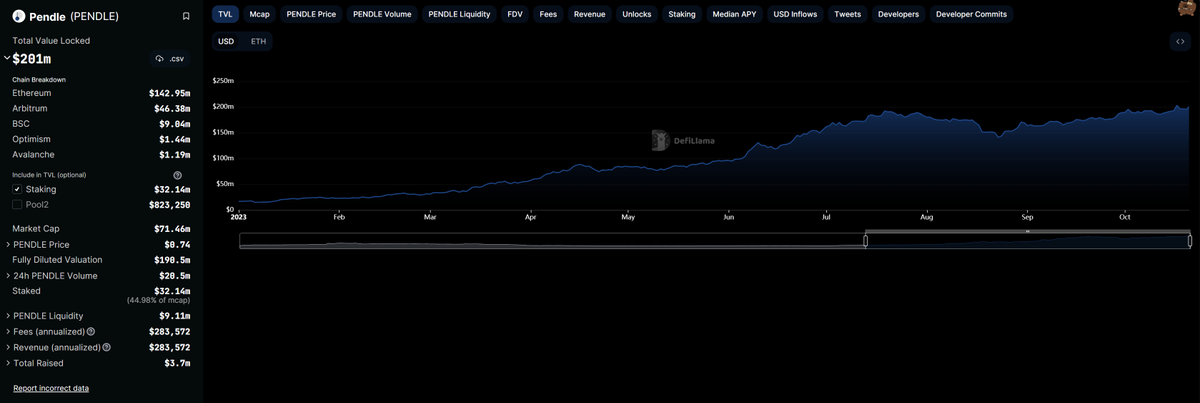
Task: Toggle the Revenue chart metric
Action: pos(589,14)
